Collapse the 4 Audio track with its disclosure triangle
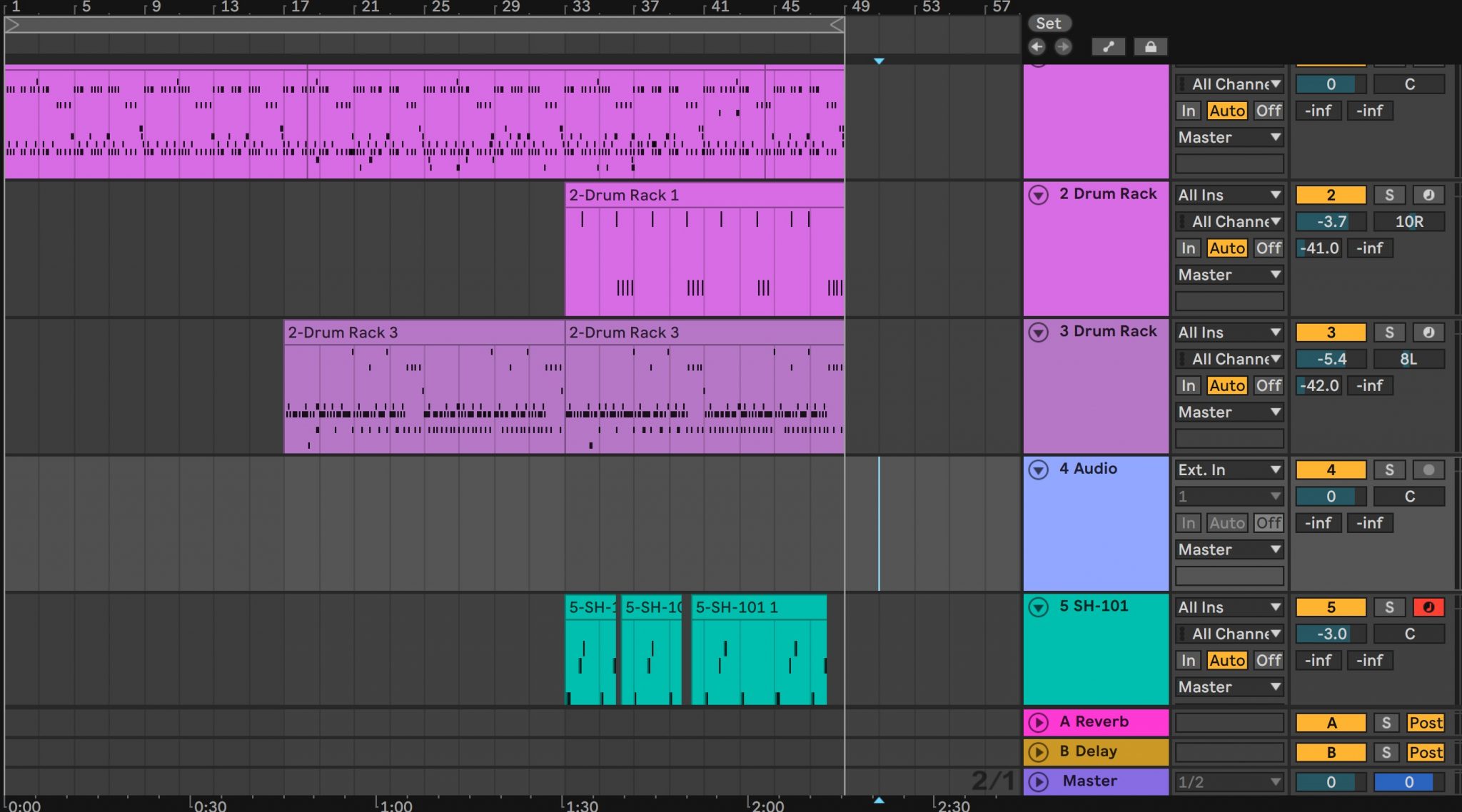The width and height of the screenshot is (1462, 812). tap(1039, 469)
